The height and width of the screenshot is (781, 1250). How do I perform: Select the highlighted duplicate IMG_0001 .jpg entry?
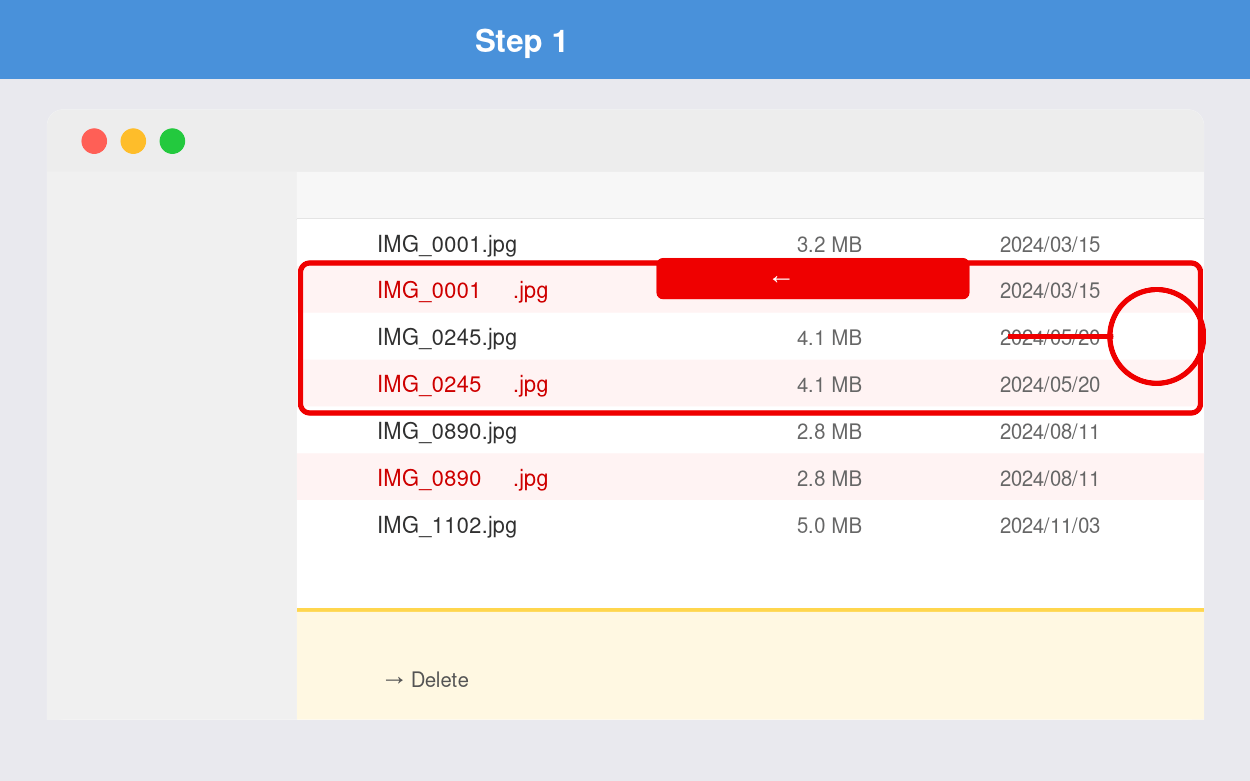tap(460, 290)
